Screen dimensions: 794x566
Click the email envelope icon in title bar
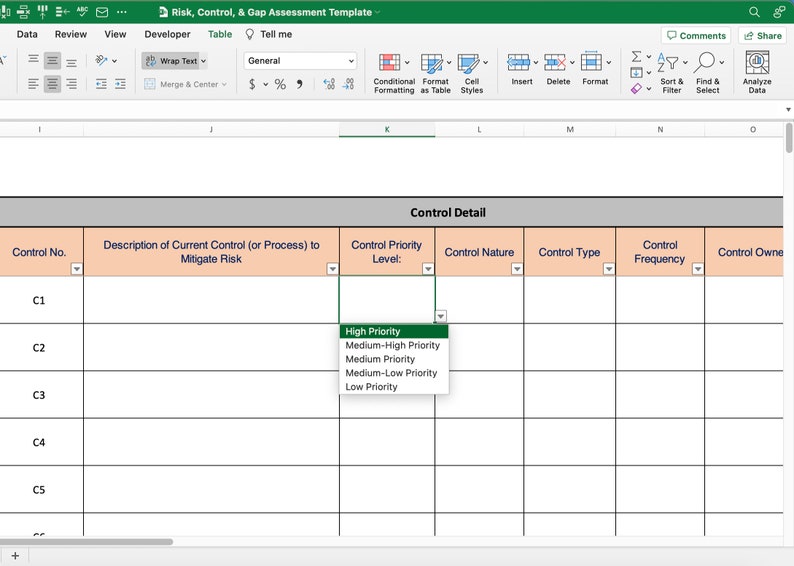click(x=102, y=12)
